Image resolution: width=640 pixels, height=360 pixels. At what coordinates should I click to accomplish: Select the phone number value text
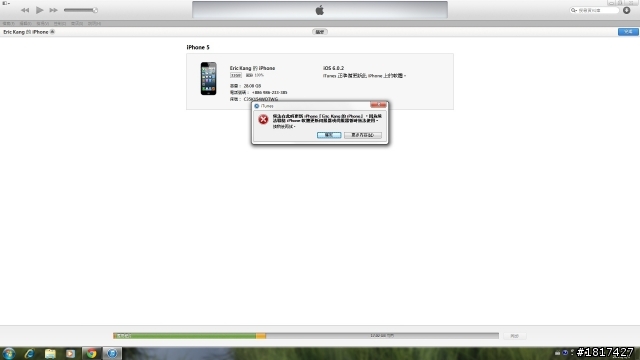(x=269, y=93)
